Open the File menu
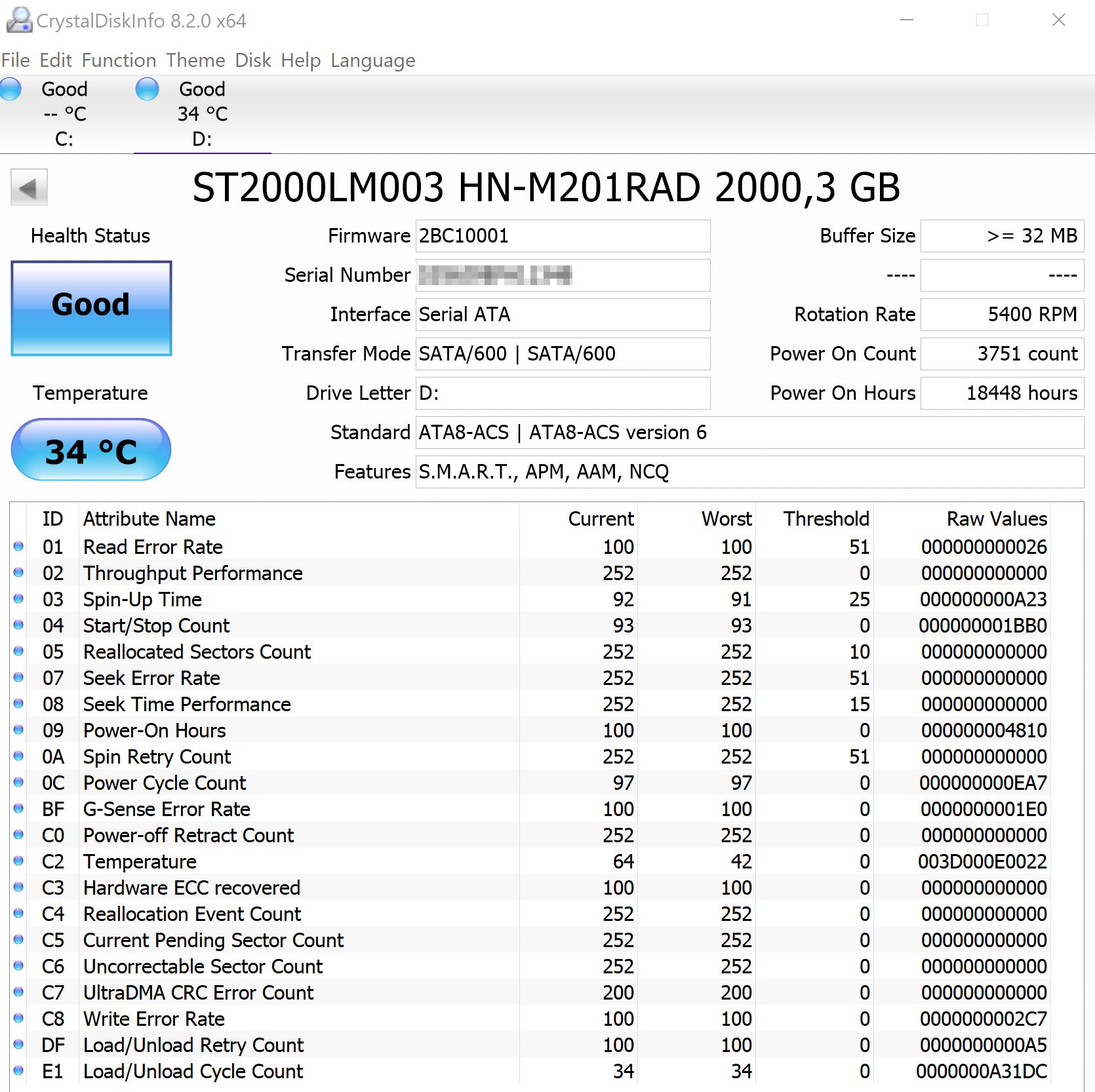 [15, 60]
